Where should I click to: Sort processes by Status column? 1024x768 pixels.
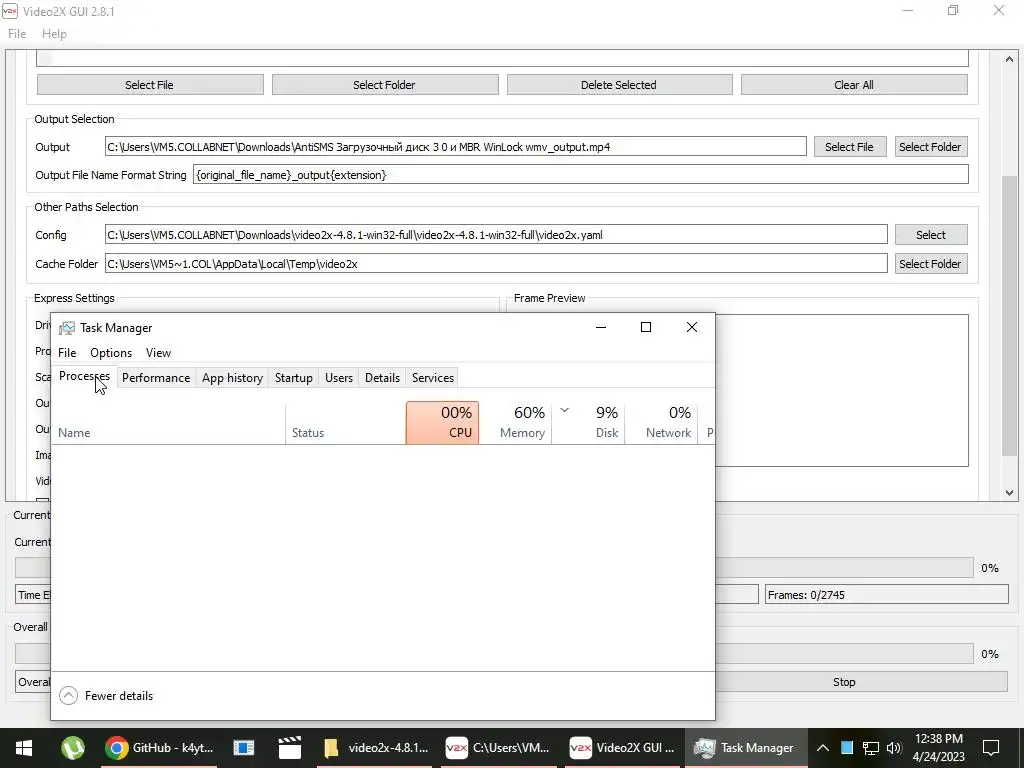345,424
